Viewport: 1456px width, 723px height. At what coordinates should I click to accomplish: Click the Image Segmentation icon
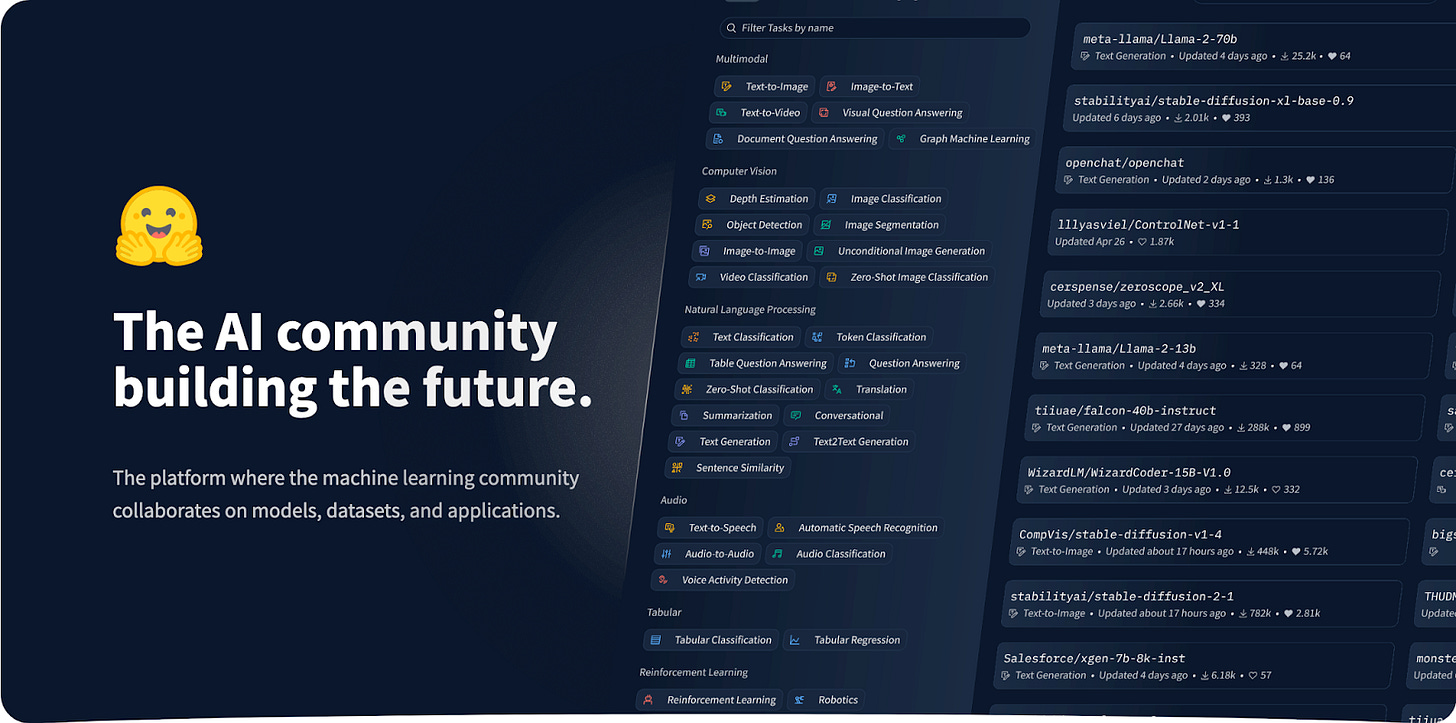pyautogui.click(x=826, y=225)
